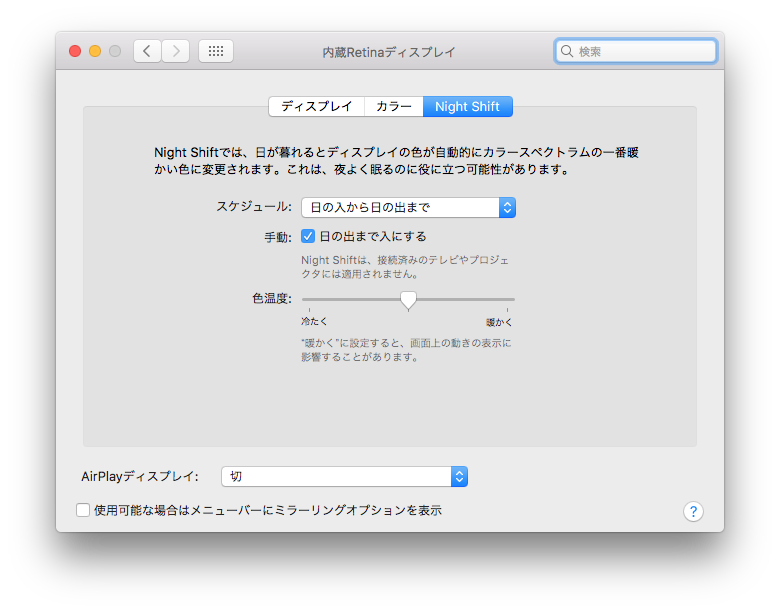This screenshot has height=612, width=780.
Task: Switch to the カラー tab
Action: (393, 106)
